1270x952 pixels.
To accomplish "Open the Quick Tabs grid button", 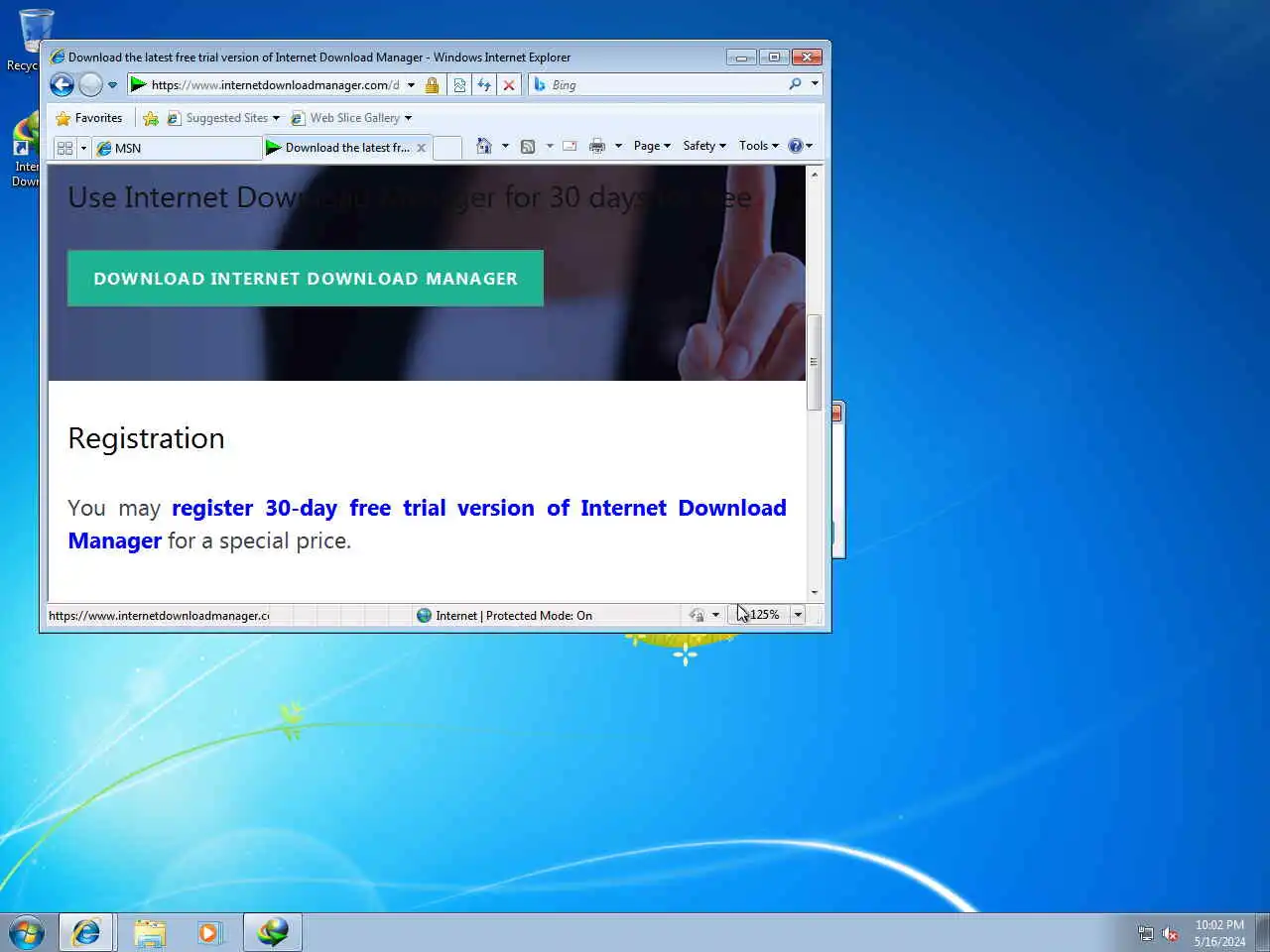I will (65, 148).
